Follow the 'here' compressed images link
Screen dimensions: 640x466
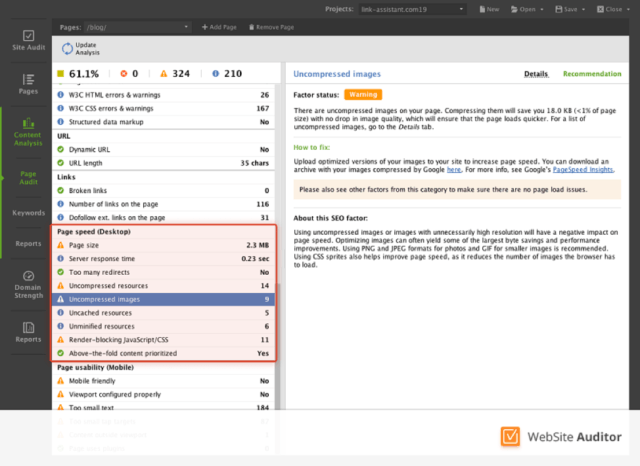point(453,169)
